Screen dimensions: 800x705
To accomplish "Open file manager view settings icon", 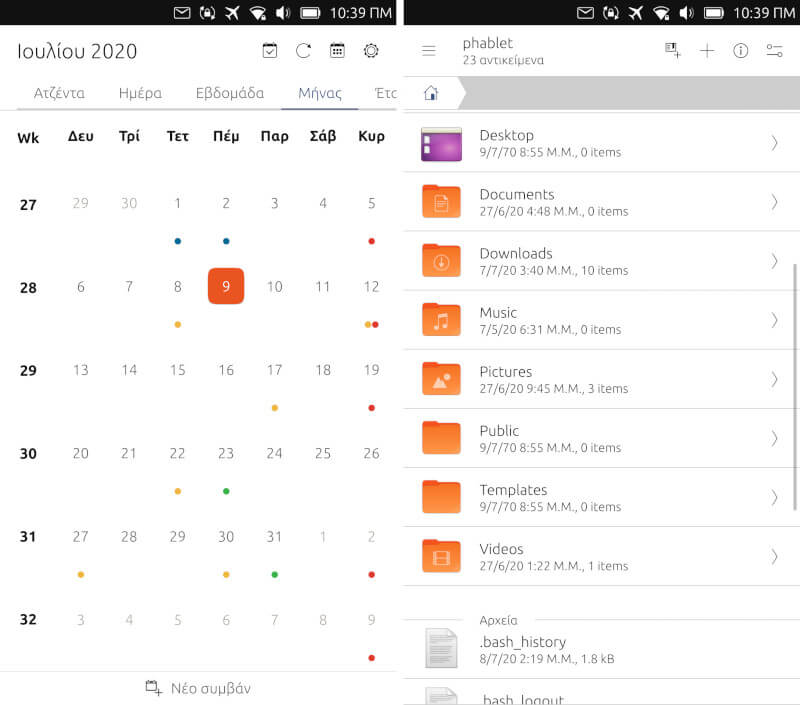I will (x=774, y=51).
